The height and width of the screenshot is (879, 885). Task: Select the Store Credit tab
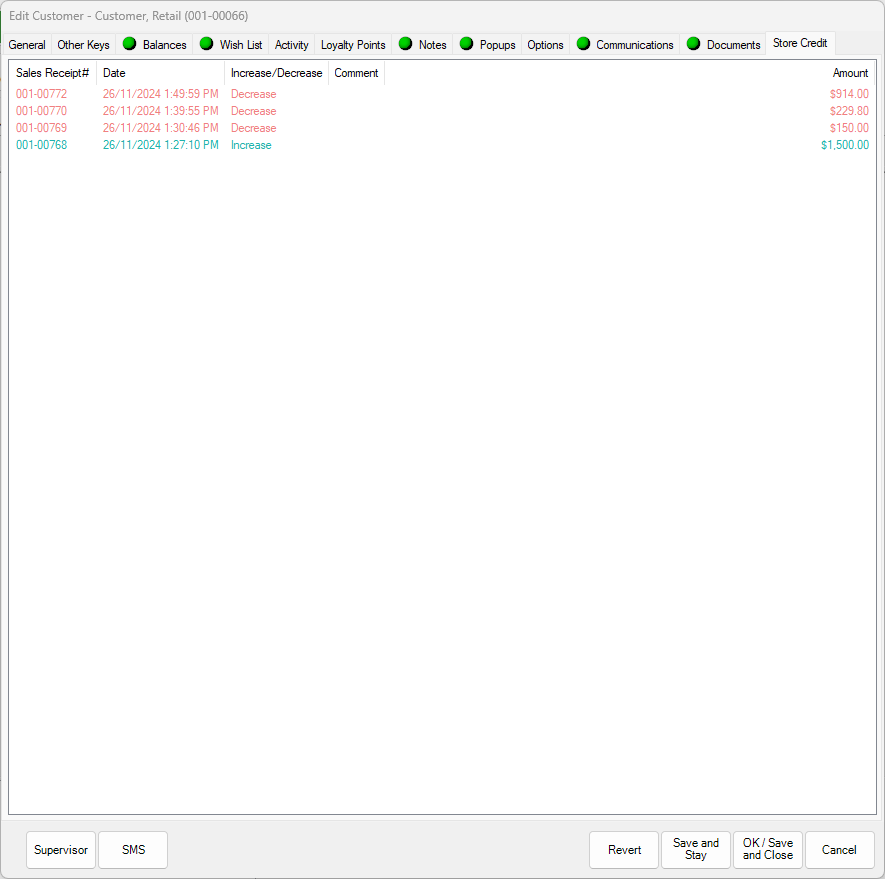pyautogui.click(x=799, y=43)
